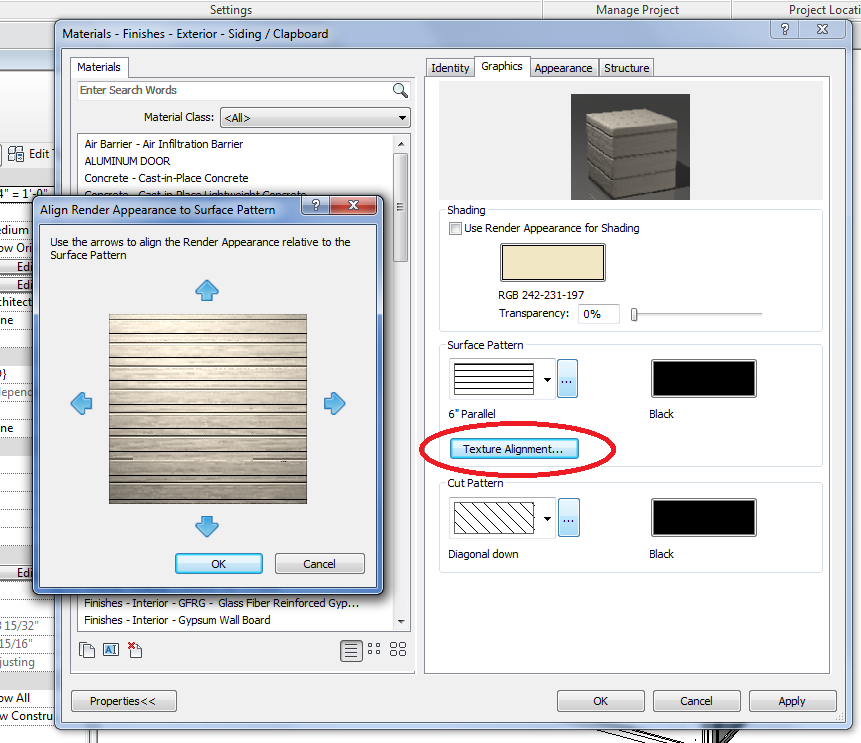Click the siding texture preview image
The width and height of the screenshot is (861, 743).
(208, 409)
